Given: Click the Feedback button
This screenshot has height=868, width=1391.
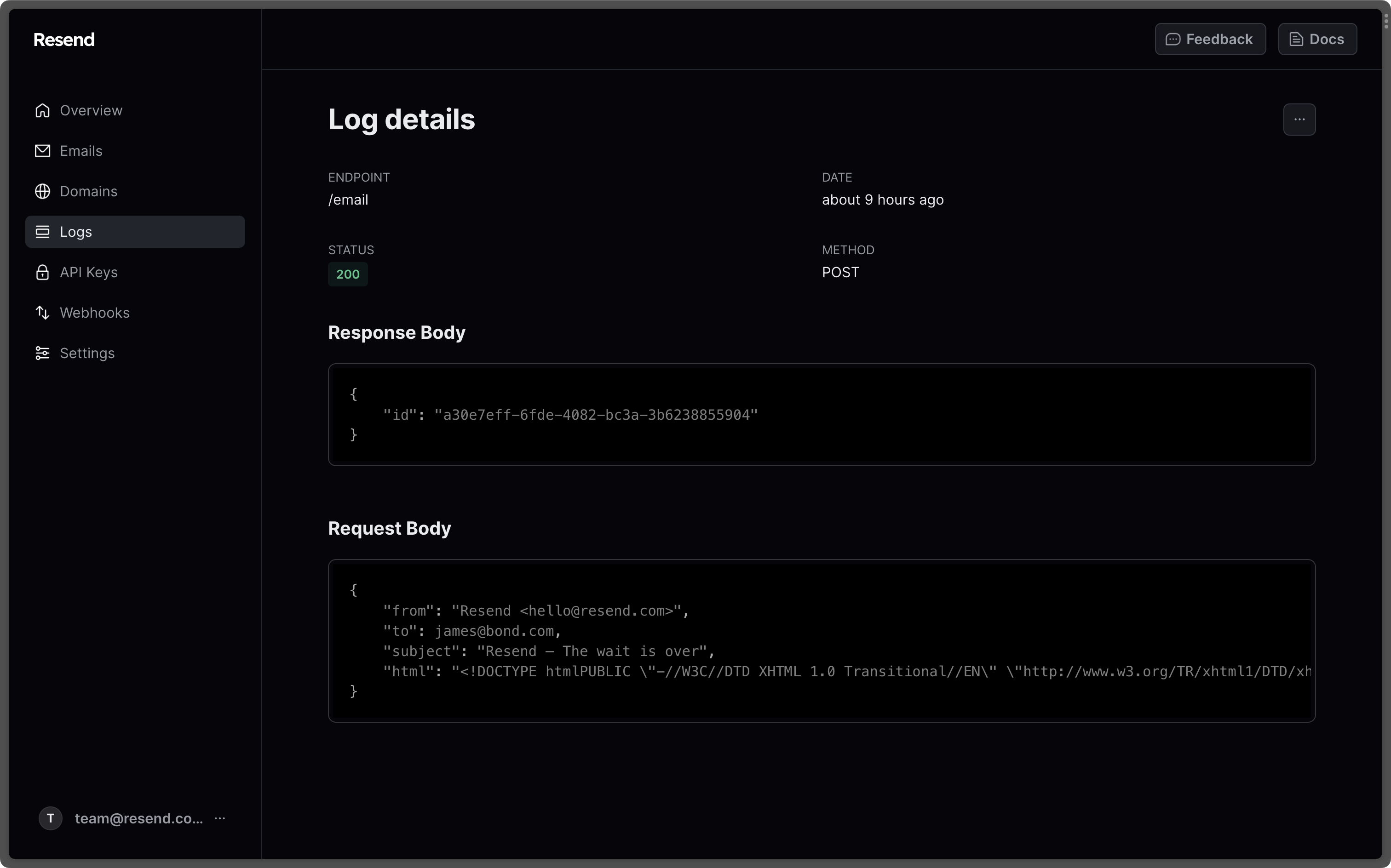Looking at the screenshot, I should tap(1210, 39).
